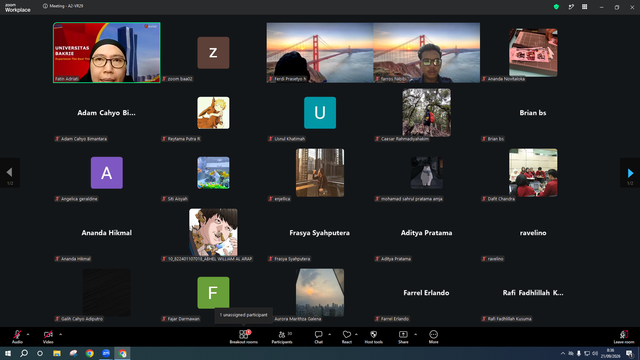Select ABHEL WILLIAM AL ARAP's cartoon avatar

click(213, 233)
